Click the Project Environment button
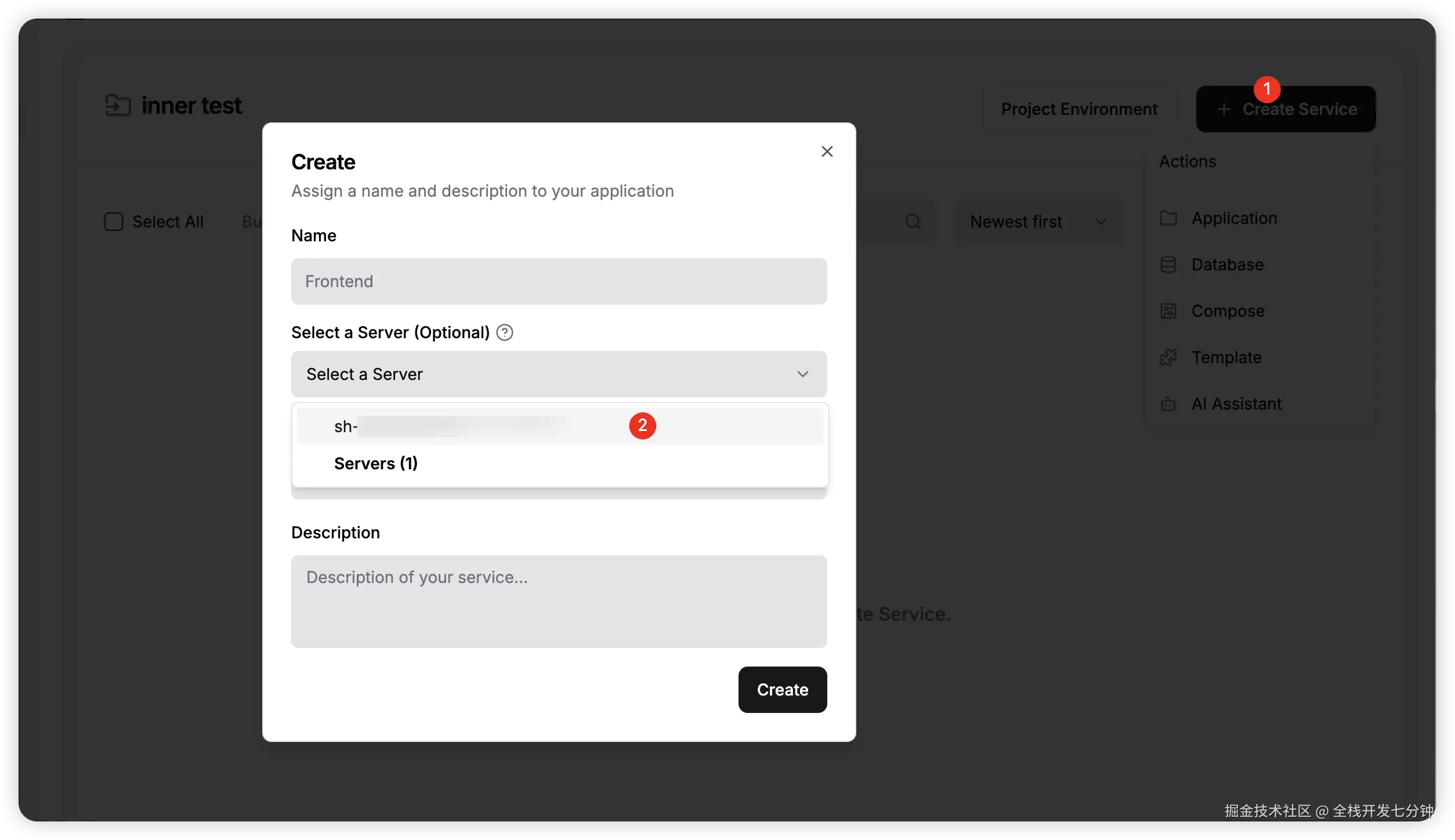 (1079, 109)
